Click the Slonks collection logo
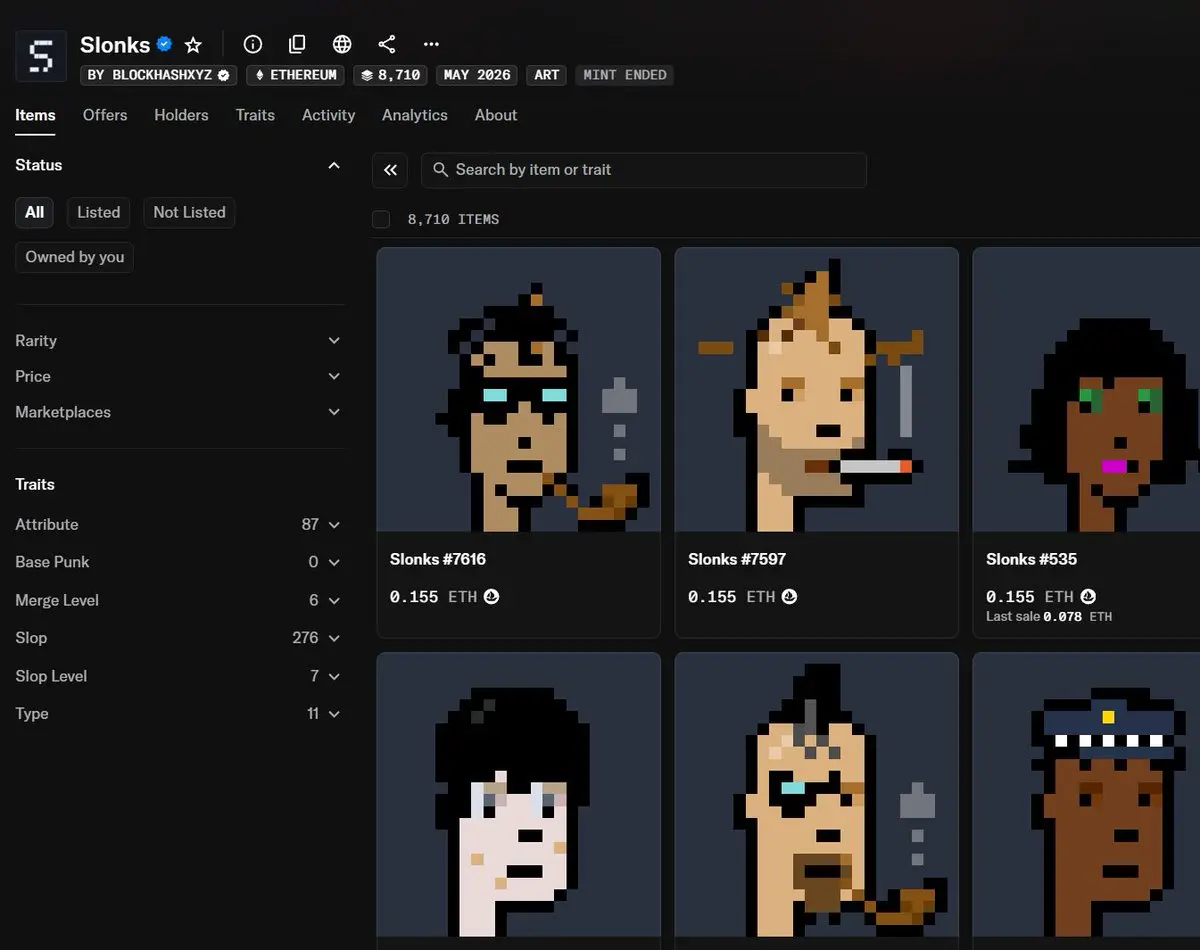Image resolution: width=1200 pixels, height=950 pixels. coord(41,56)
